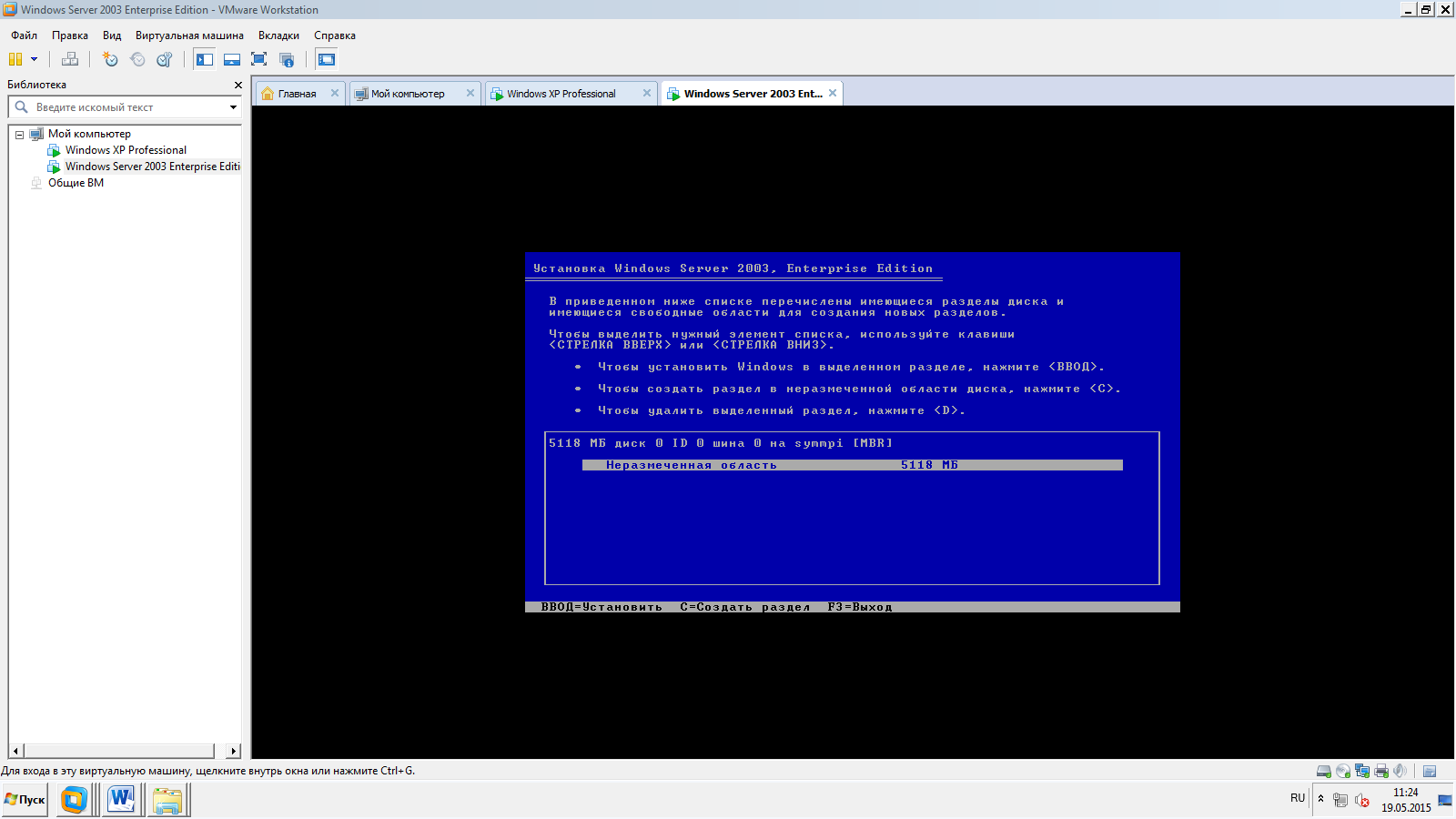
Task: Enter full screen mode
Action: [x=259, y=59]
